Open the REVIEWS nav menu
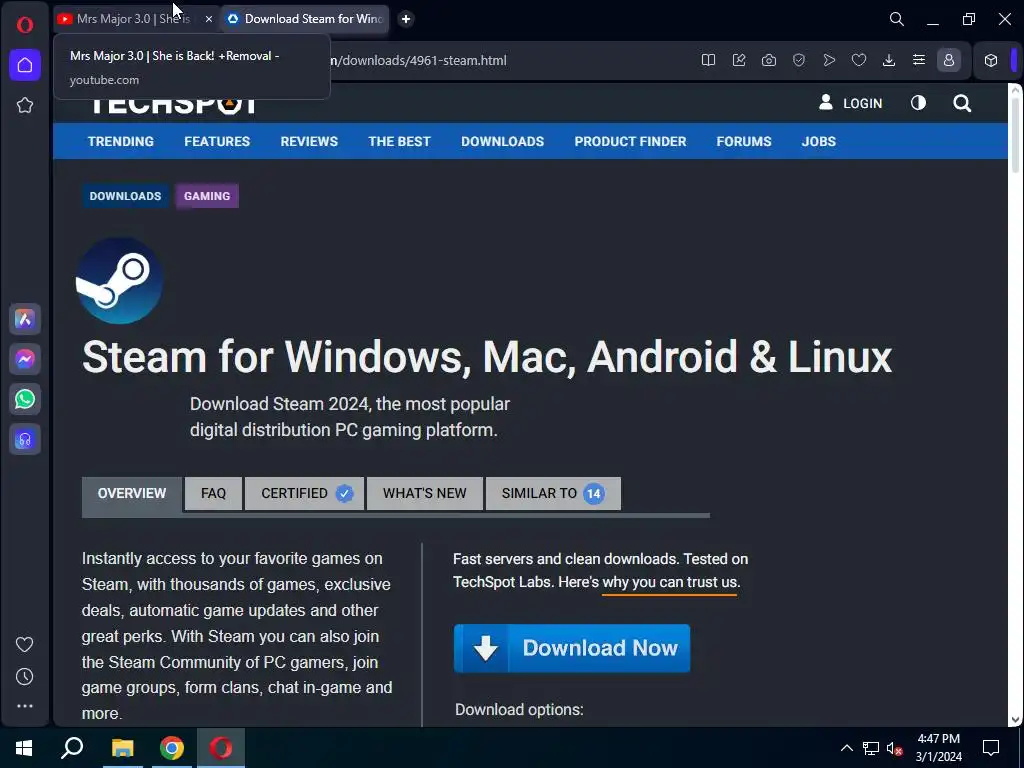 click(x=309, y=141)
